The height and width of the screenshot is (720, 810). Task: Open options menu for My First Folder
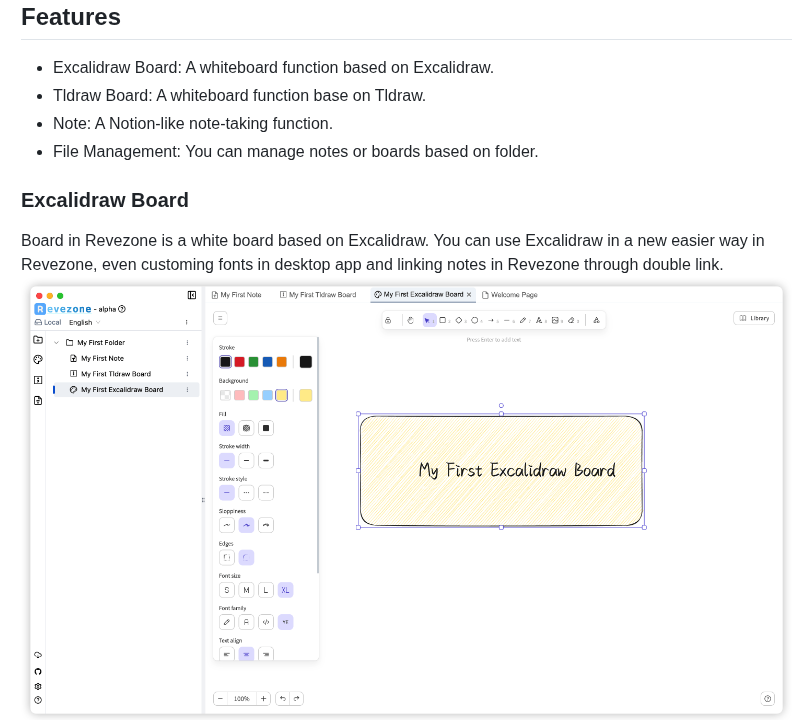(188, 342)
